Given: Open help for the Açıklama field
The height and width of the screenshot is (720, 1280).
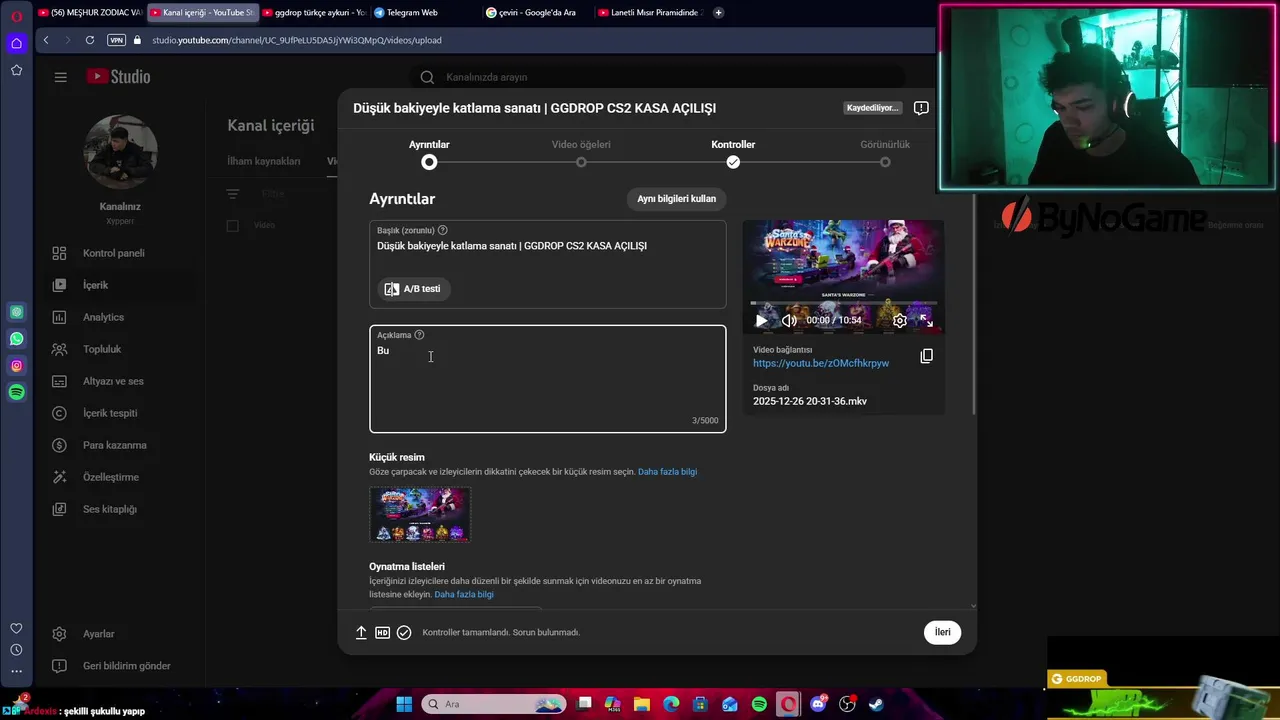Looking at the screenshot, I should [419, 335].
